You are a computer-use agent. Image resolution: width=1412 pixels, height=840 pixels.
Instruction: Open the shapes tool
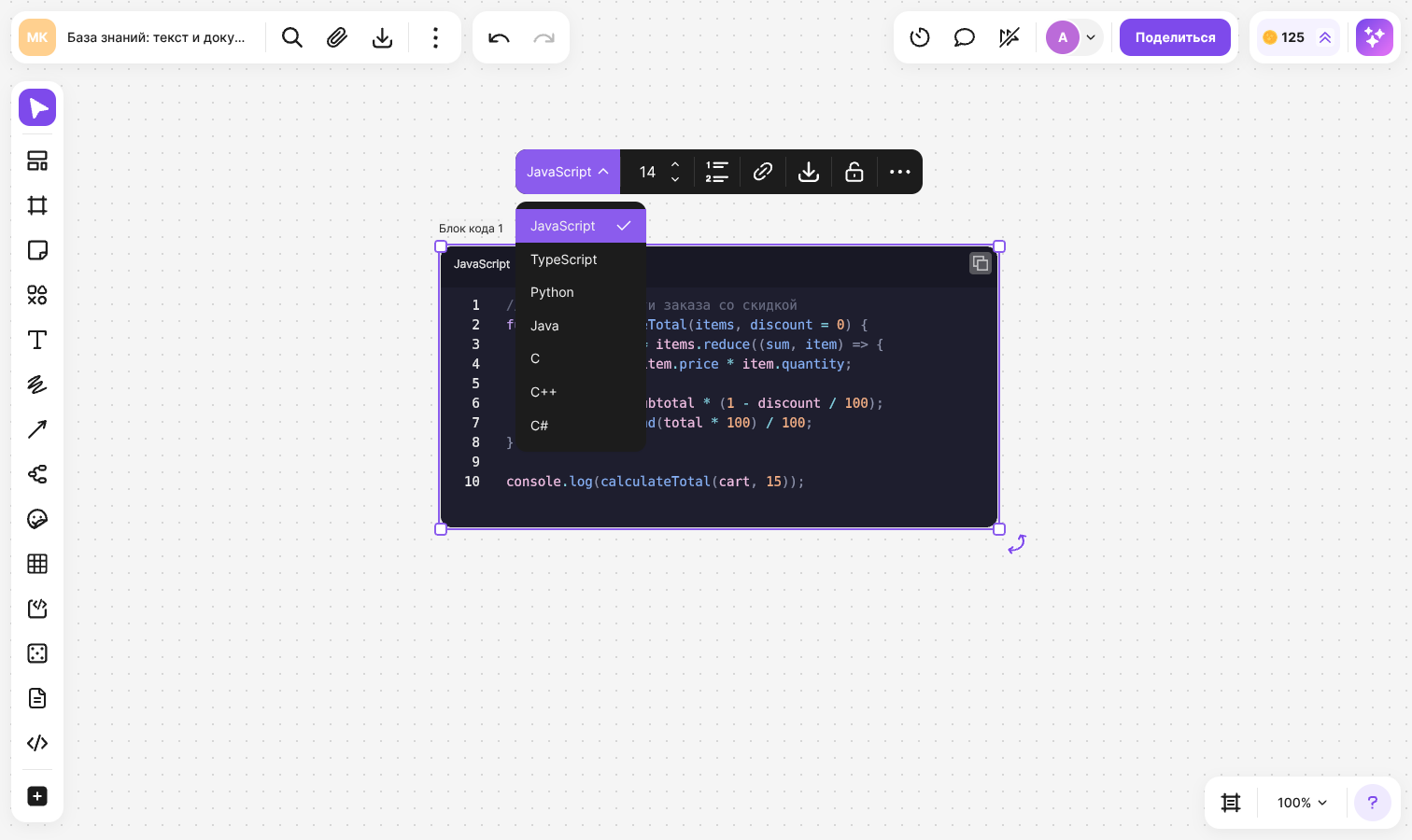point(37,295)
